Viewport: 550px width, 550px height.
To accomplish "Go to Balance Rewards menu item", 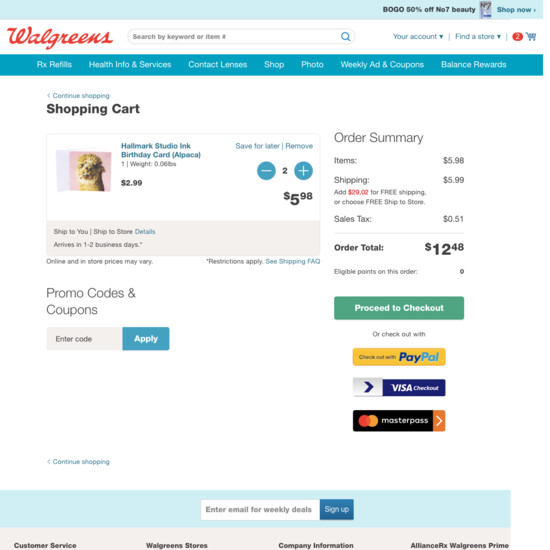I will click(x=474, y=65).
